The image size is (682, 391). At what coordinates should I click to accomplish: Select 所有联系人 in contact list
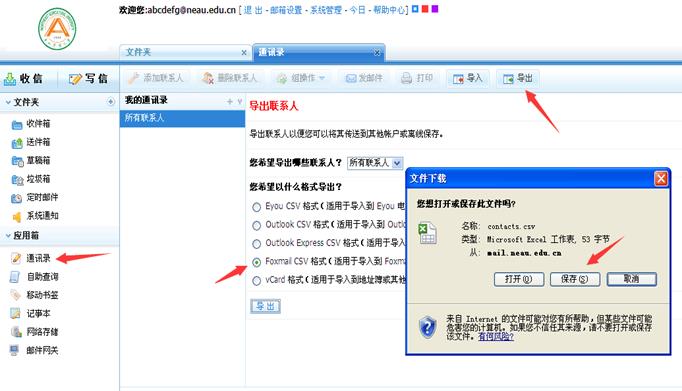(x=182, y=118)
